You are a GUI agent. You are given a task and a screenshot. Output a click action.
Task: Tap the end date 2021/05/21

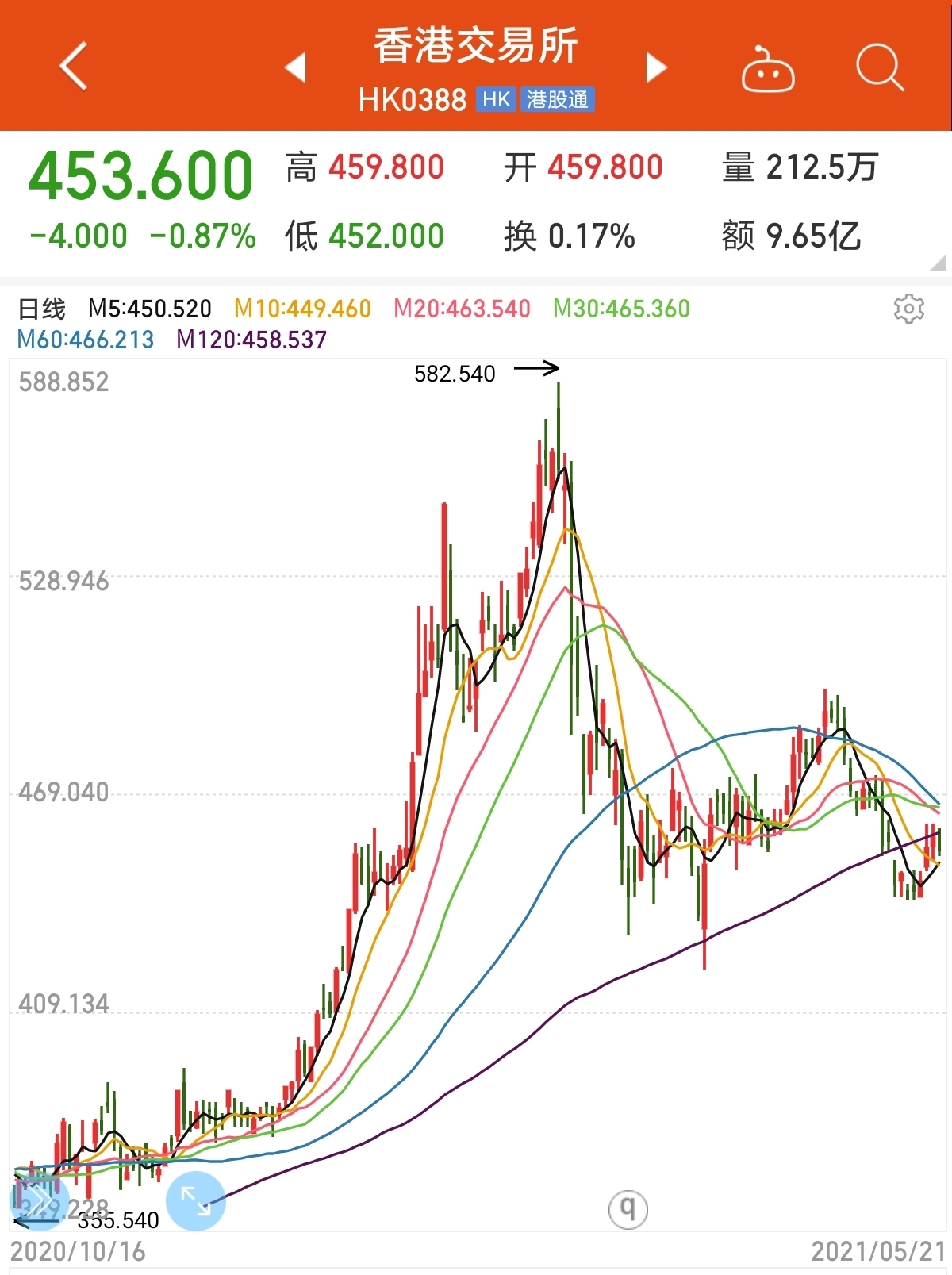coord(878,1252)
